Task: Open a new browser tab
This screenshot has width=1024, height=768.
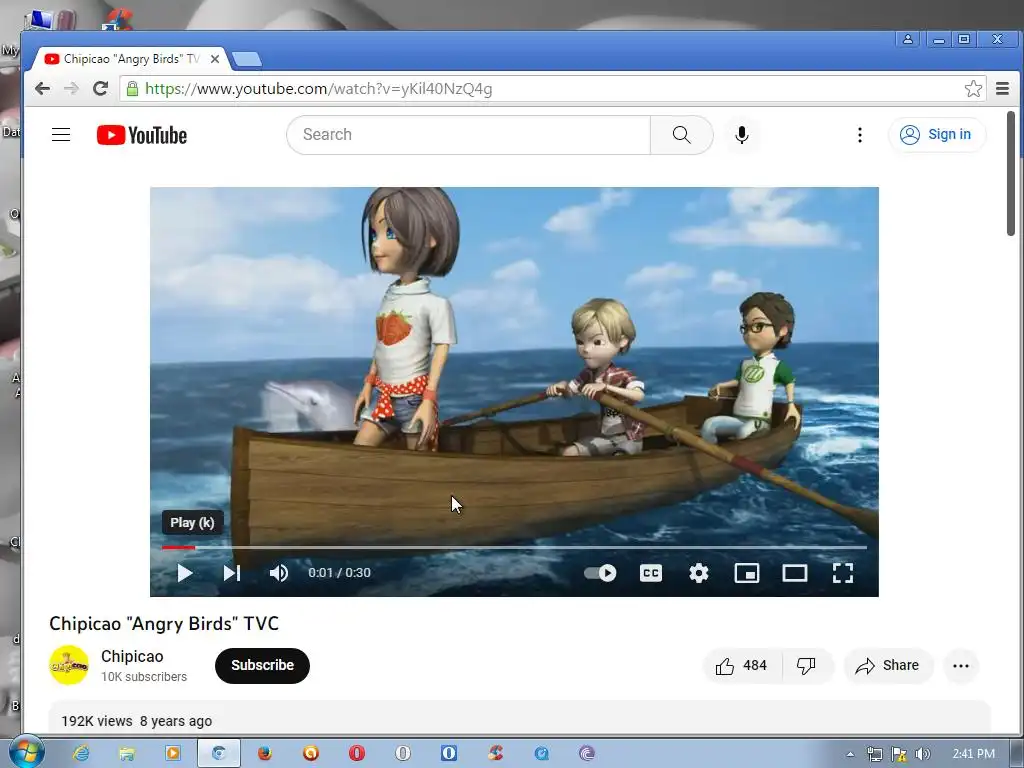Action: pyautogui.click(x=247, y=59)
